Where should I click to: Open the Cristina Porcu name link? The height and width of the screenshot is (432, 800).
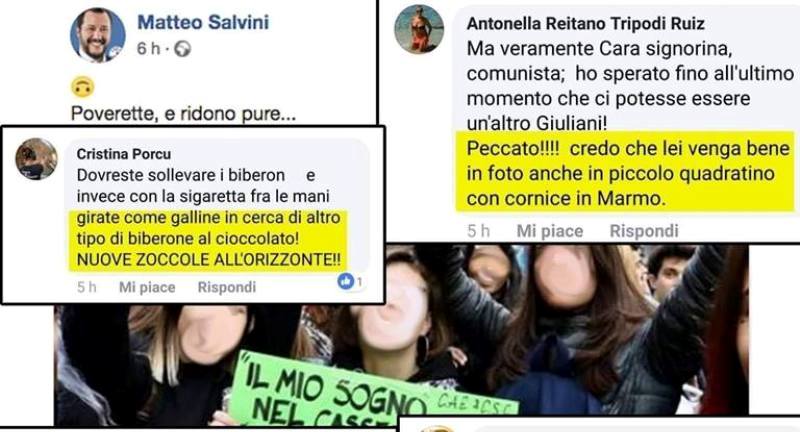[124, 154]
